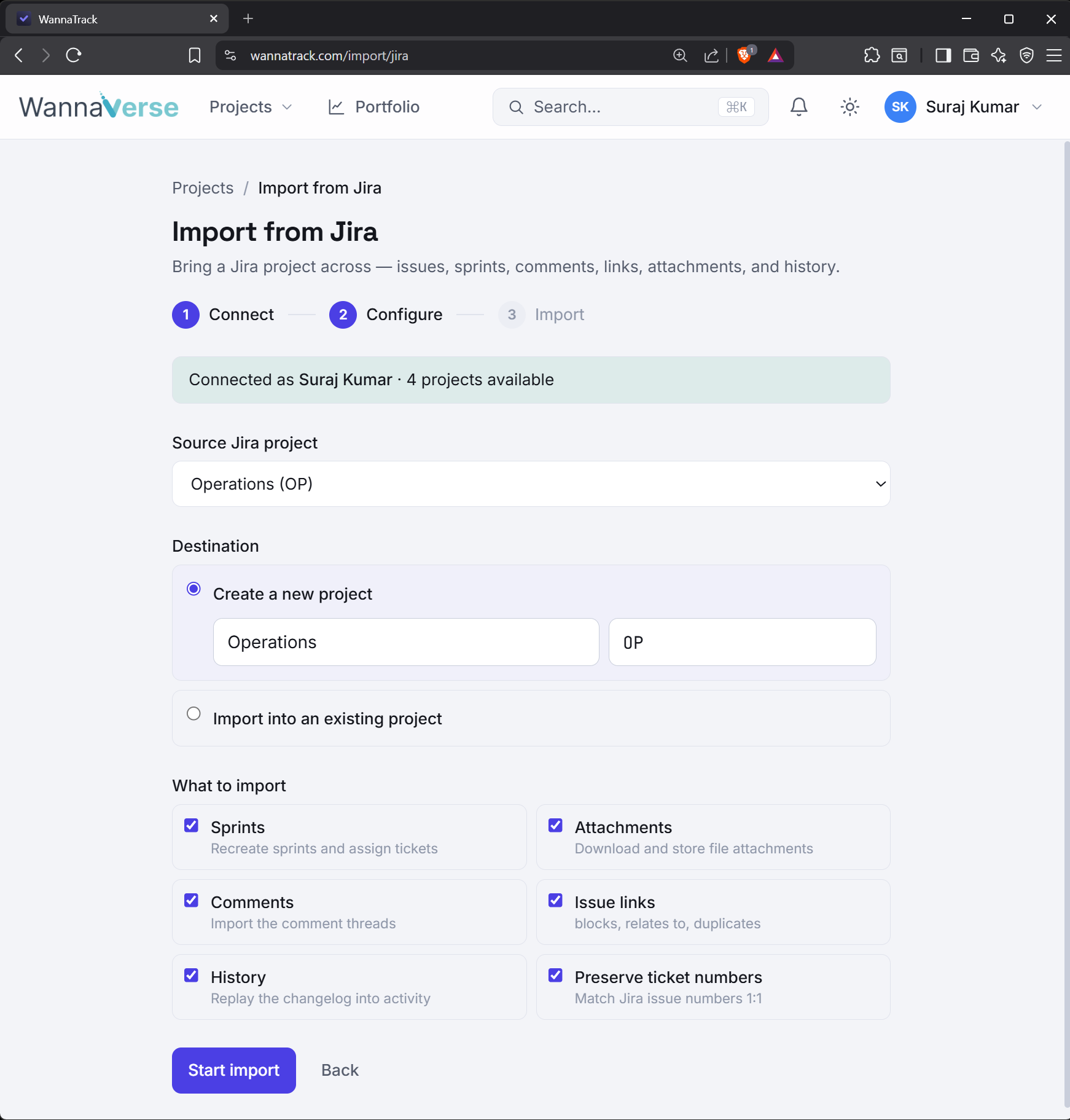The image size is (1070, 1120).
Task: Go to step 1 Connect
Action: (x=223, y=315)
